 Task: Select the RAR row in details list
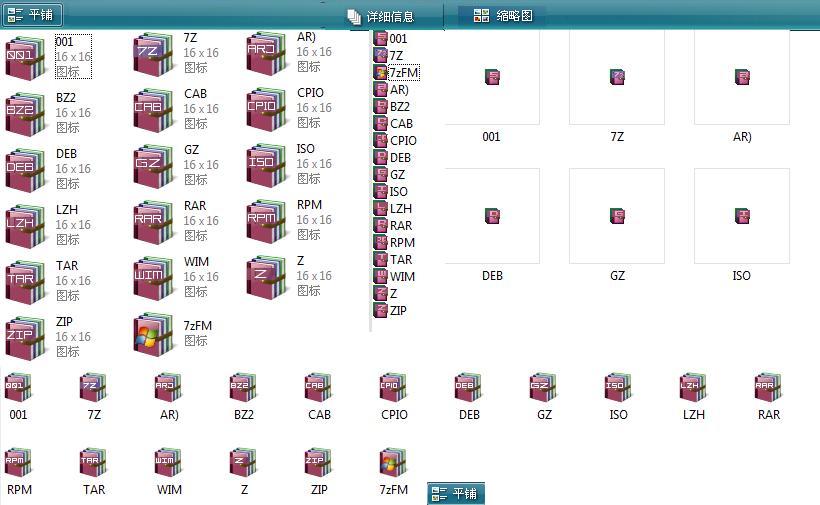[x=393, y=226]
